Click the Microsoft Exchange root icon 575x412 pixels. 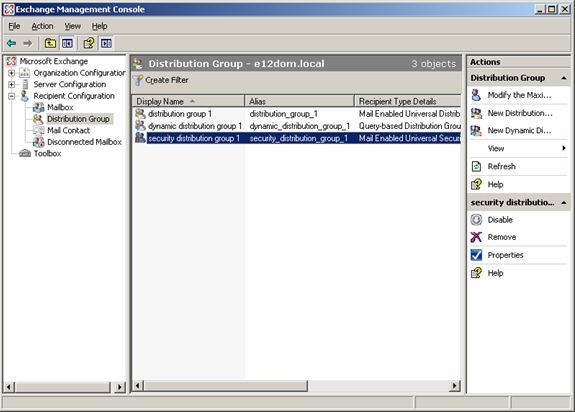tap(11, 61)
